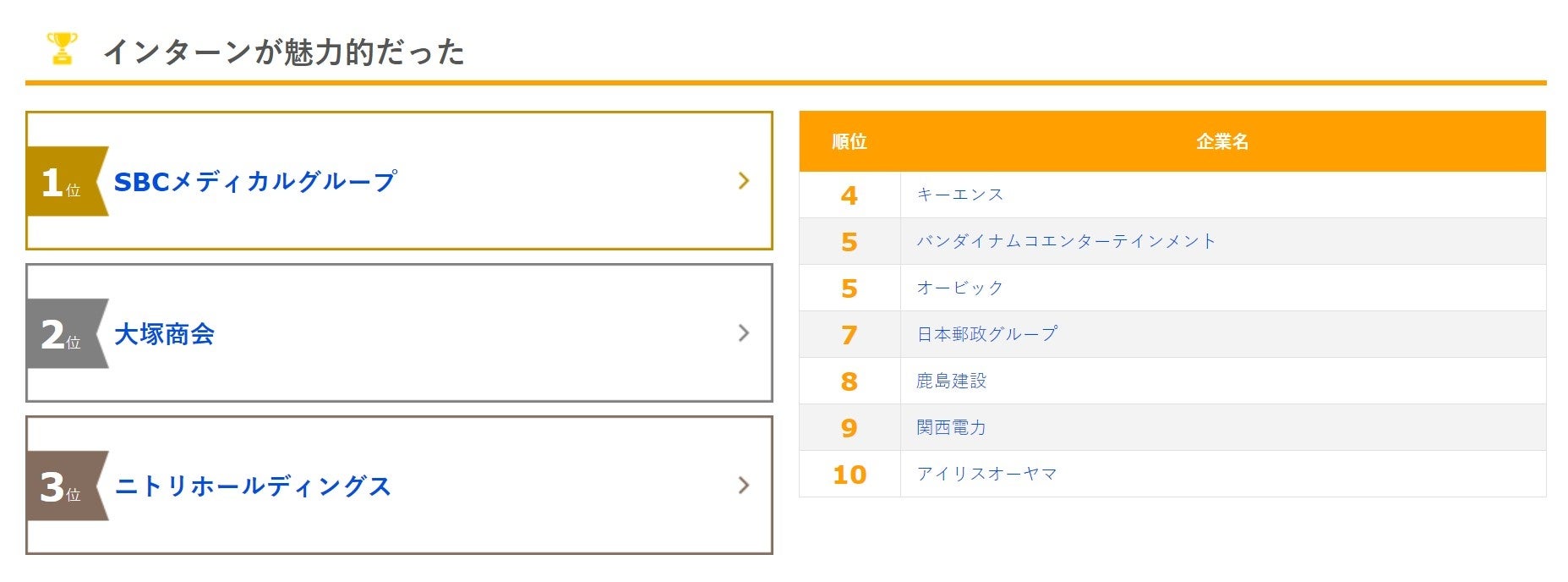Select バンダイナムコエンターテインメント in the table
The width and height of the screenshot is (1568, 582).
click(x=1066, y=241)
